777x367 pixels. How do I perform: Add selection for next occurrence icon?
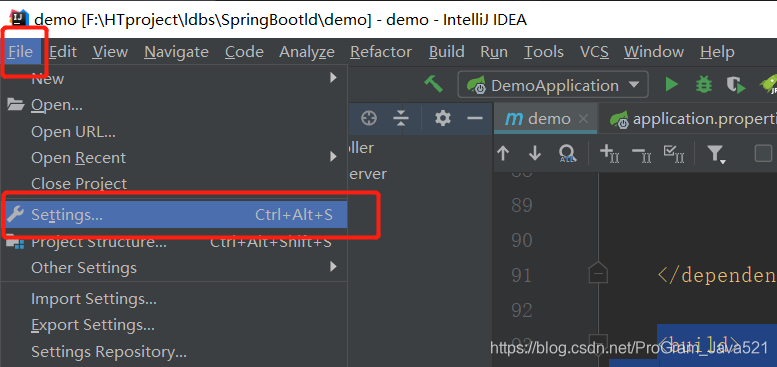click(x=610, y=154)
